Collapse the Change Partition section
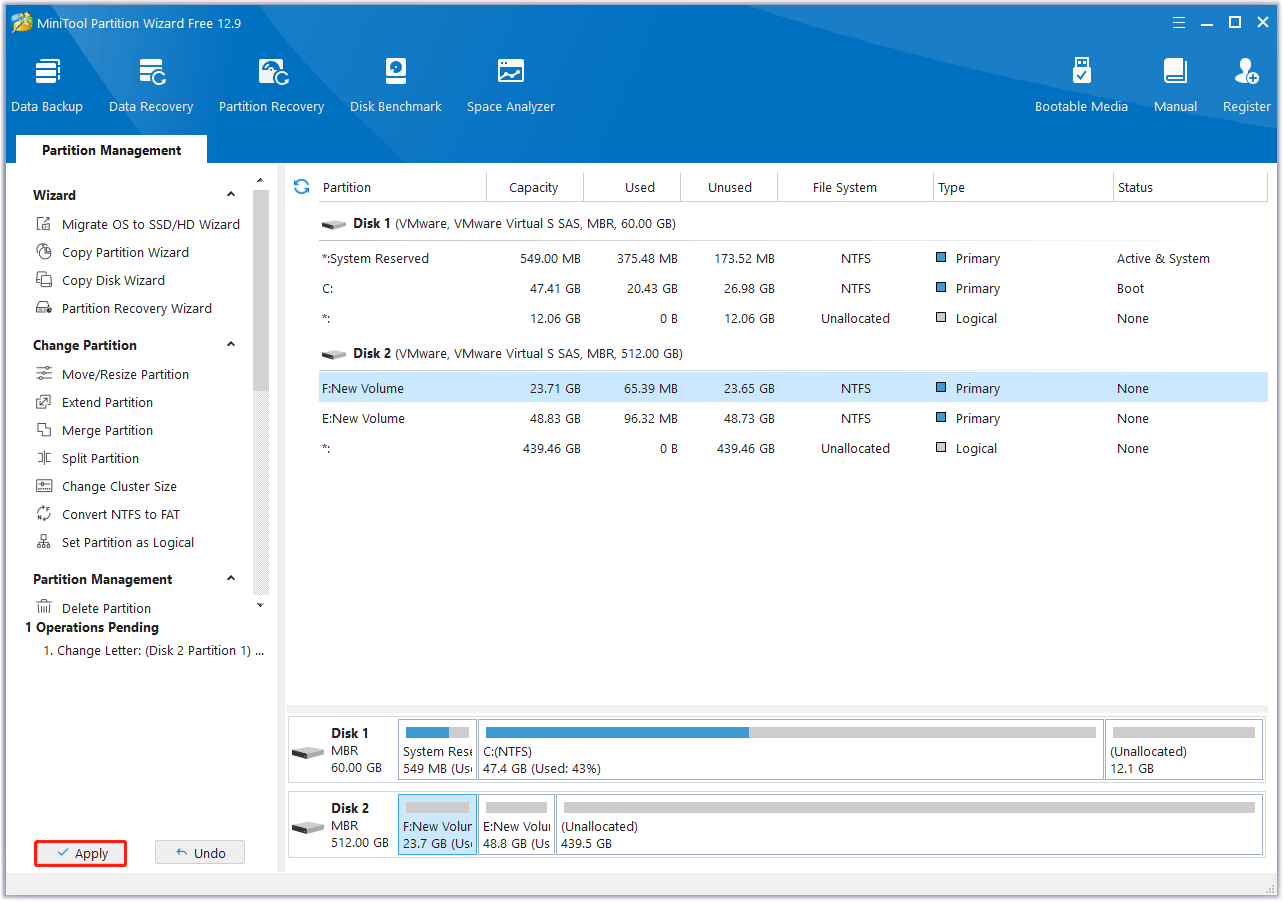1283x902 pixels. (231, 345)
